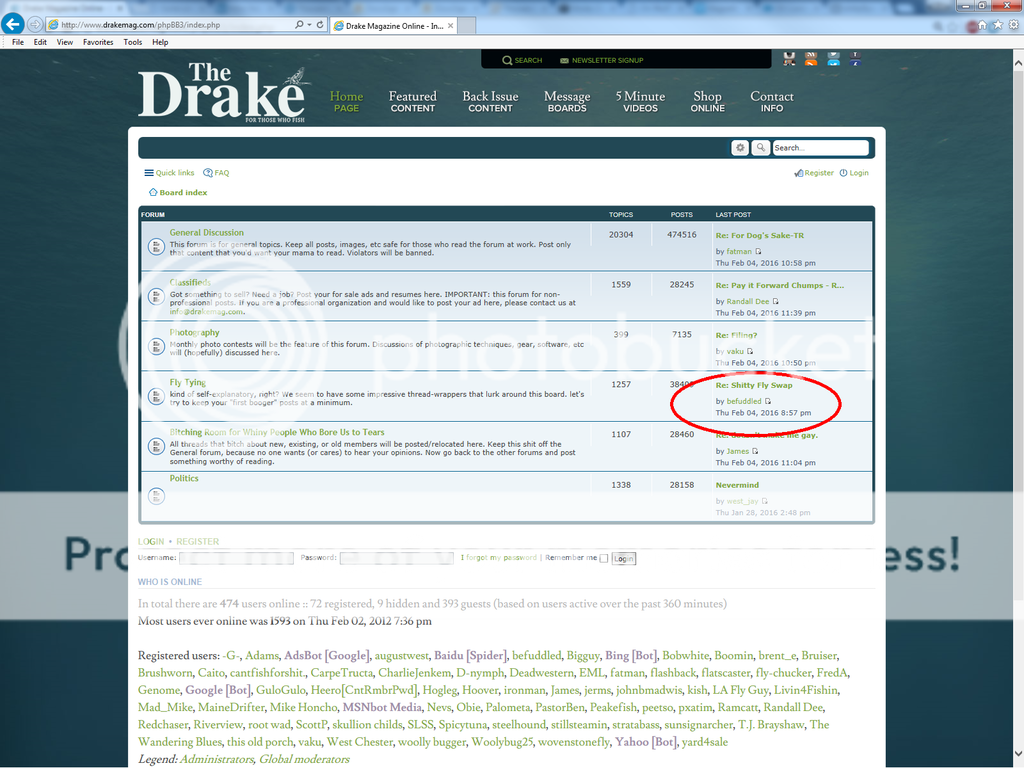
Task: Click the address bar search magnifier icon
Action: (x=298, y=25)
